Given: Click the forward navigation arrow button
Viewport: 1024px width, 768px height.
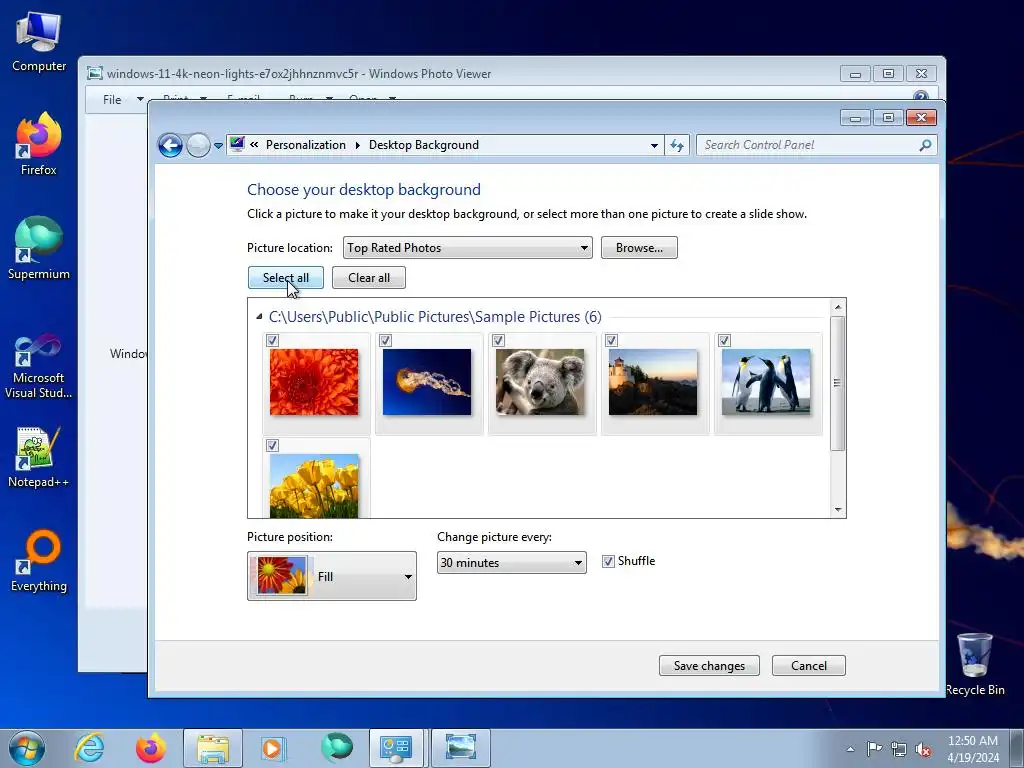Looking at the screenshot, I should pyautogui.click(x=198, y=145).
